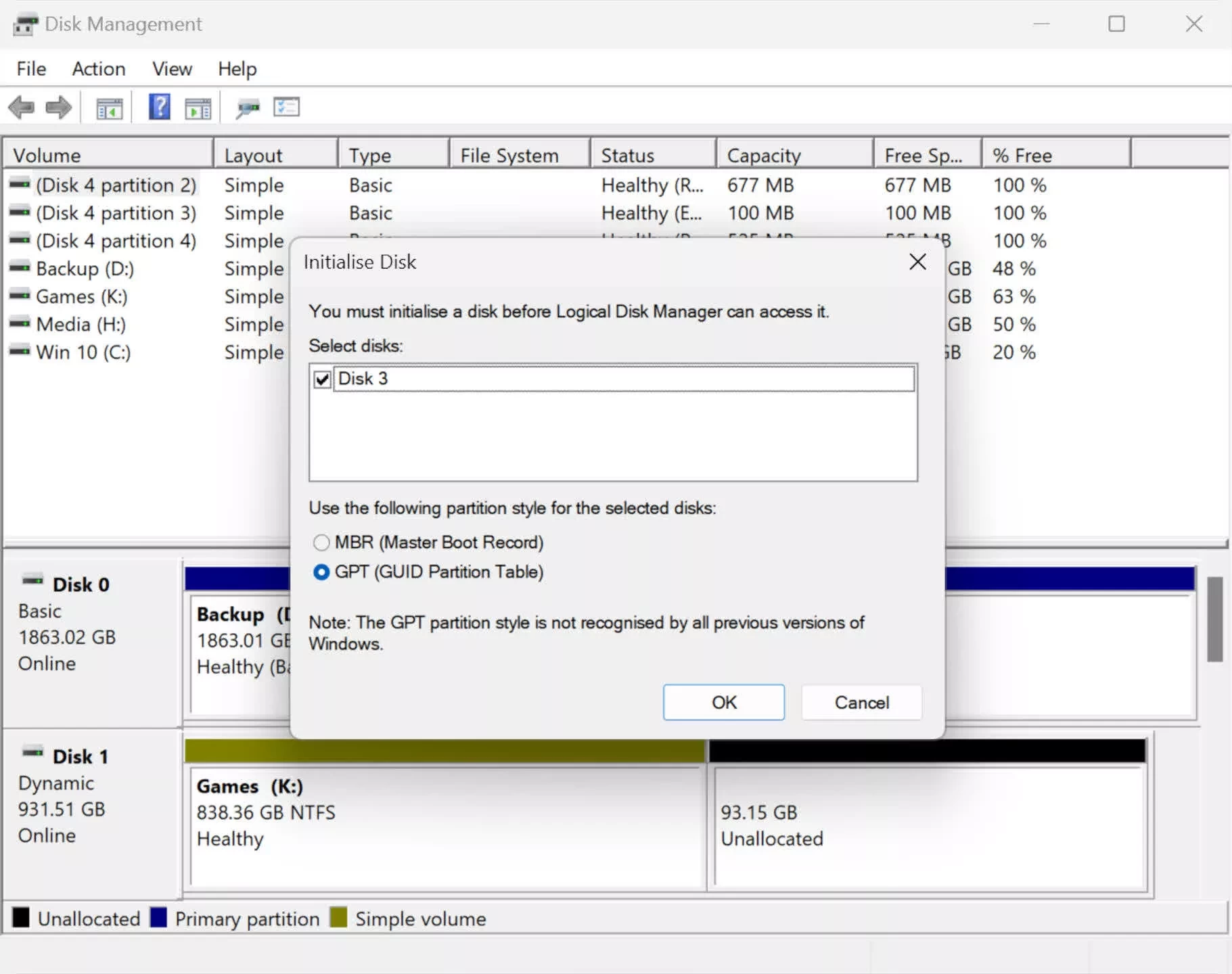Sort by the Capacity column header

pyautogui.click(x=794, y=155)
